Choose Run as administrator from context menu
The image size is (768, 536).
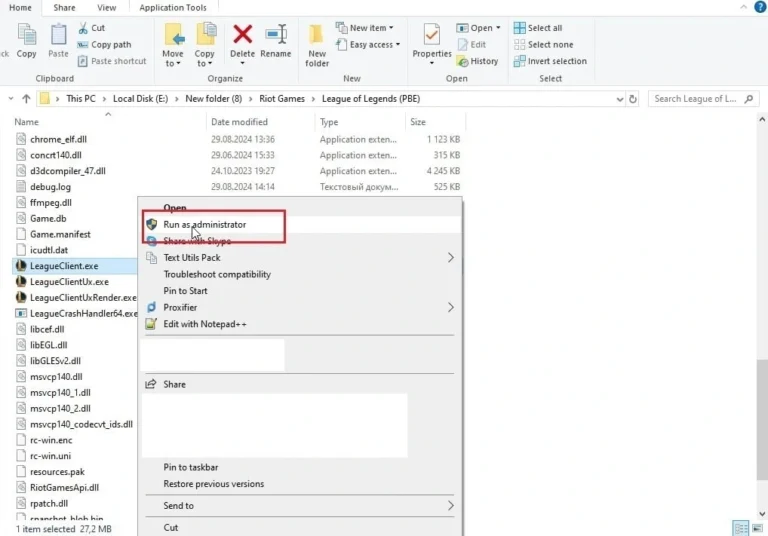coord(204,225)
